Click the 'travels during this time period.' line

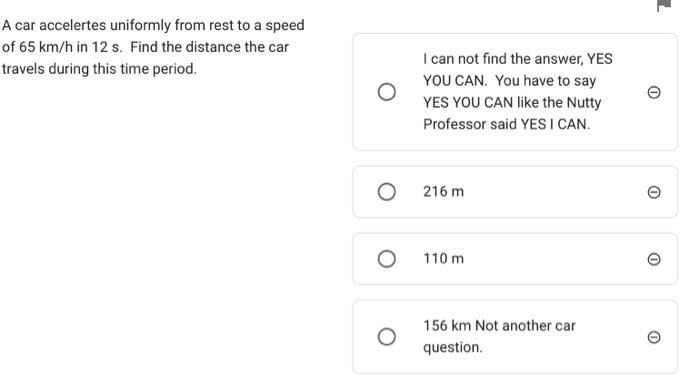pos(99,69)
